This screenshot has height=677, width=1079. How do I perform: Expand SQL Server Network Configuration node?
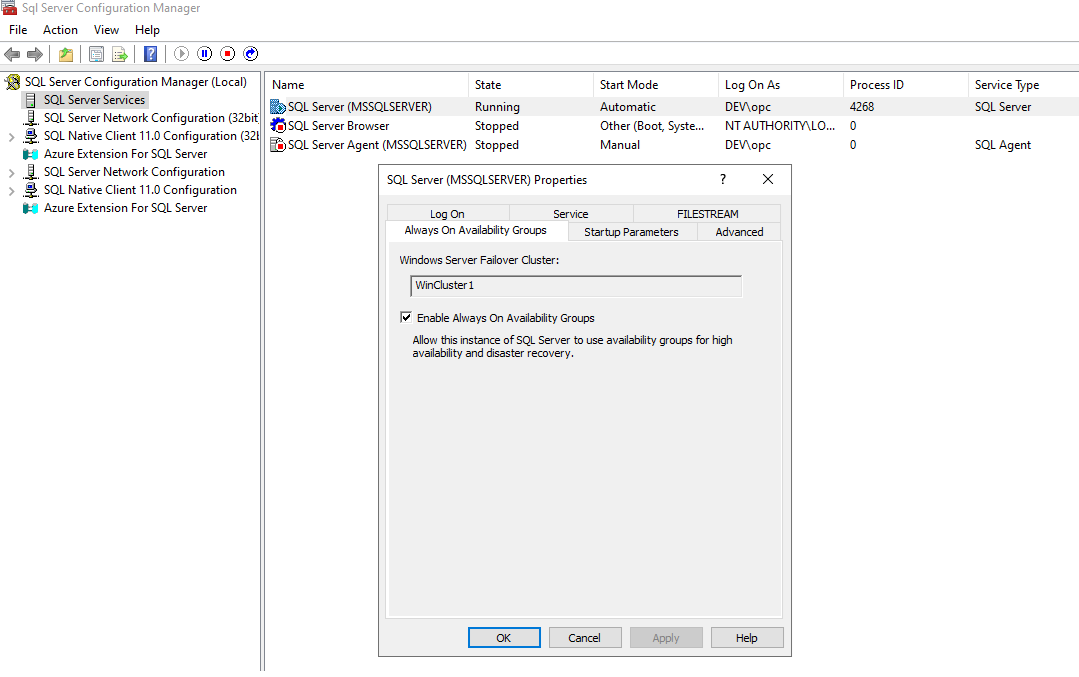point(12,173)
